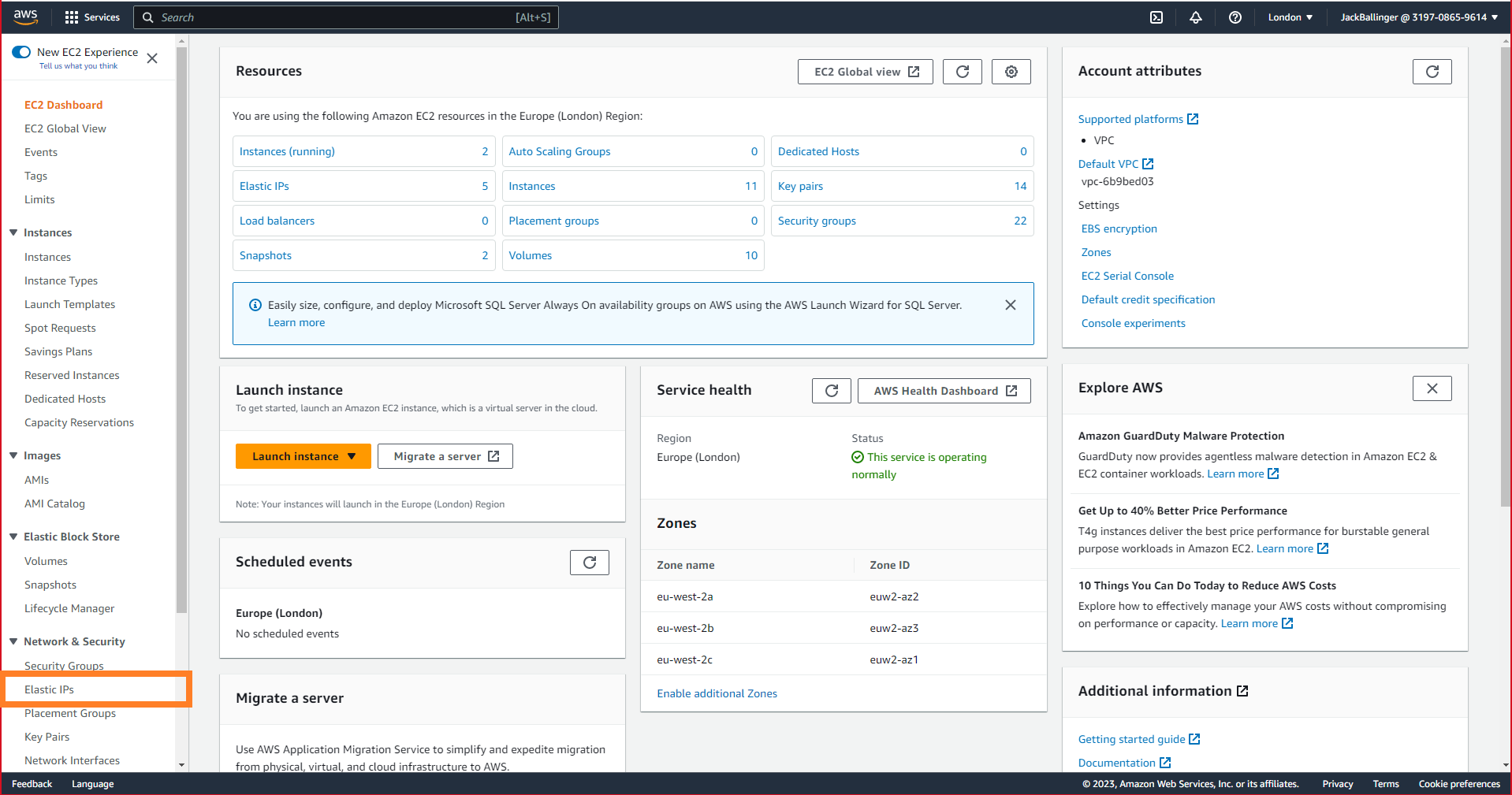
Task: Open the Getting started guide link
Action: coord(1132,739)
